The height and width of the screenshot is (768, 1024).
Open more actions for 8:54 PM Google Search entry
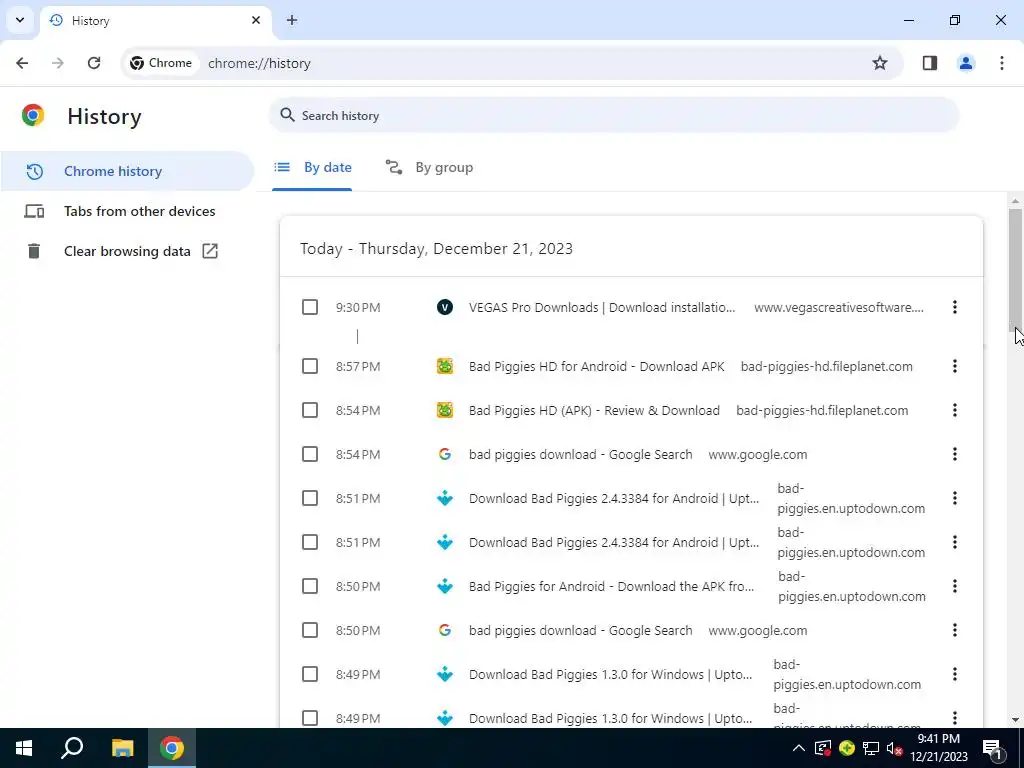[955, 455]
